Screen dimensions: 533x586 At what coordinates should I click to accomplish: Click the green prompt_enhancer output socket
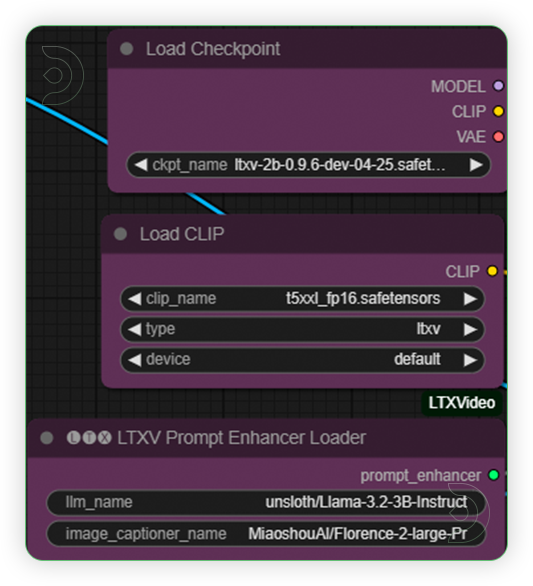[493, 475]
